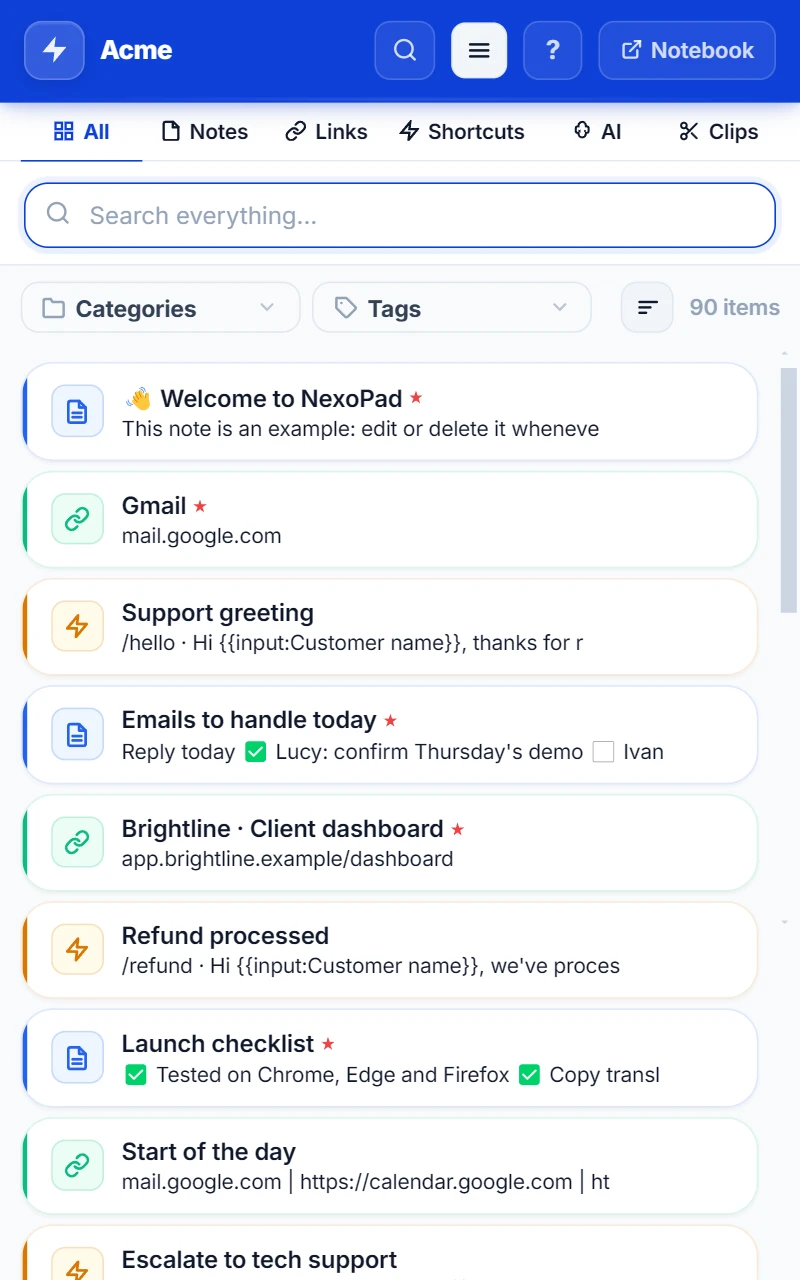Toggle star on Brightline Client dashboard
This screenshot has width=800, height=1280.
pyautogui.click(x=458, y=829)
